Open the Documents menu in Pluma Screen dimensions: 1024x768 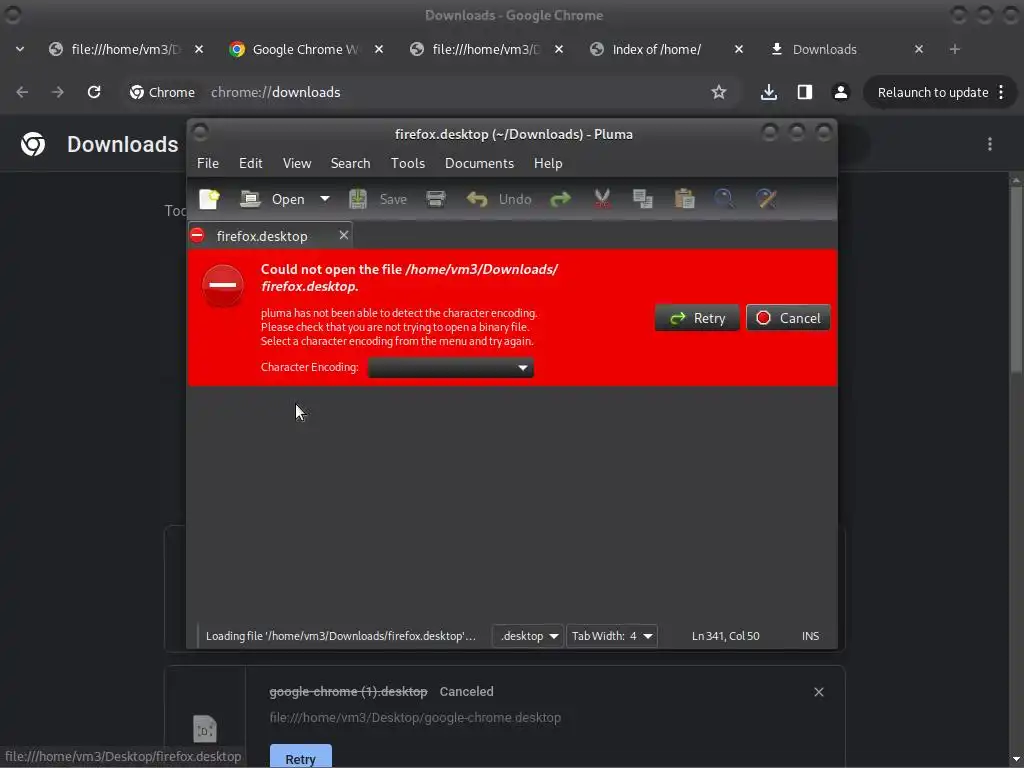479,163
